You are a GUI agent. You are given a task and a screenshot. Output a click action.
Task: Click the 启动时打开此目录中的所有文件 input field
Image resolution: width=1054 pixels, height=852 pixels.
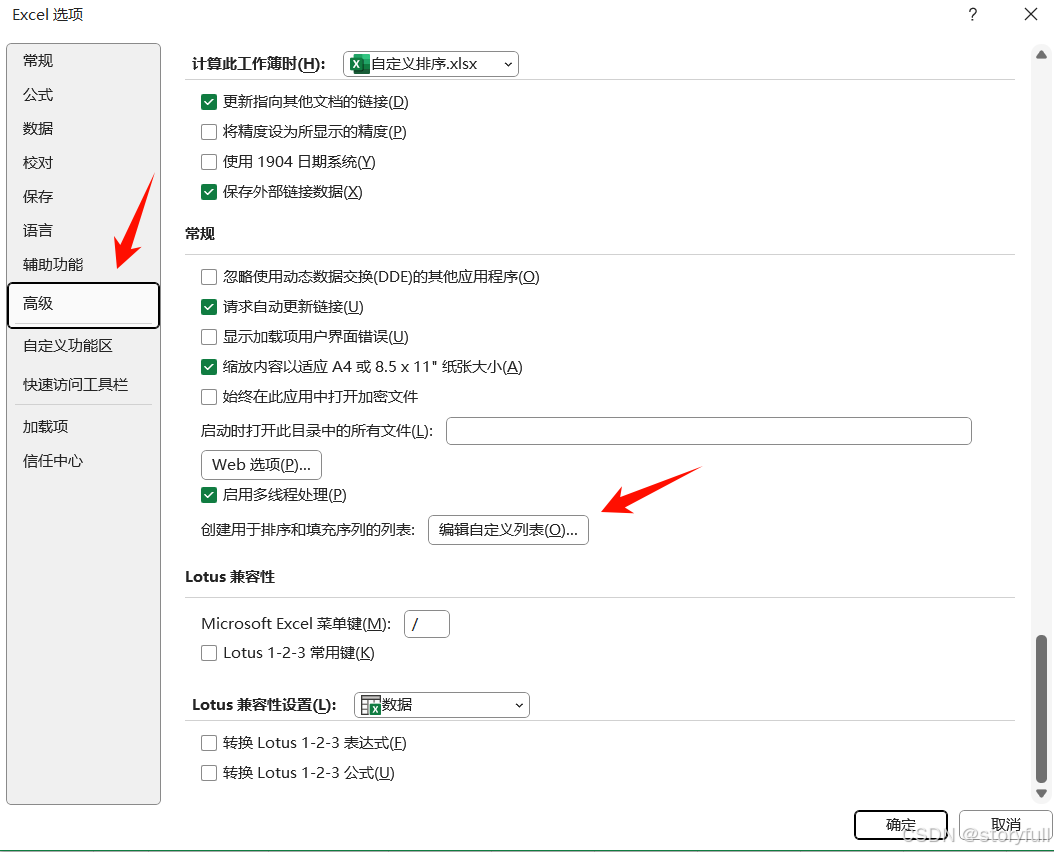[x=708, y=431]
